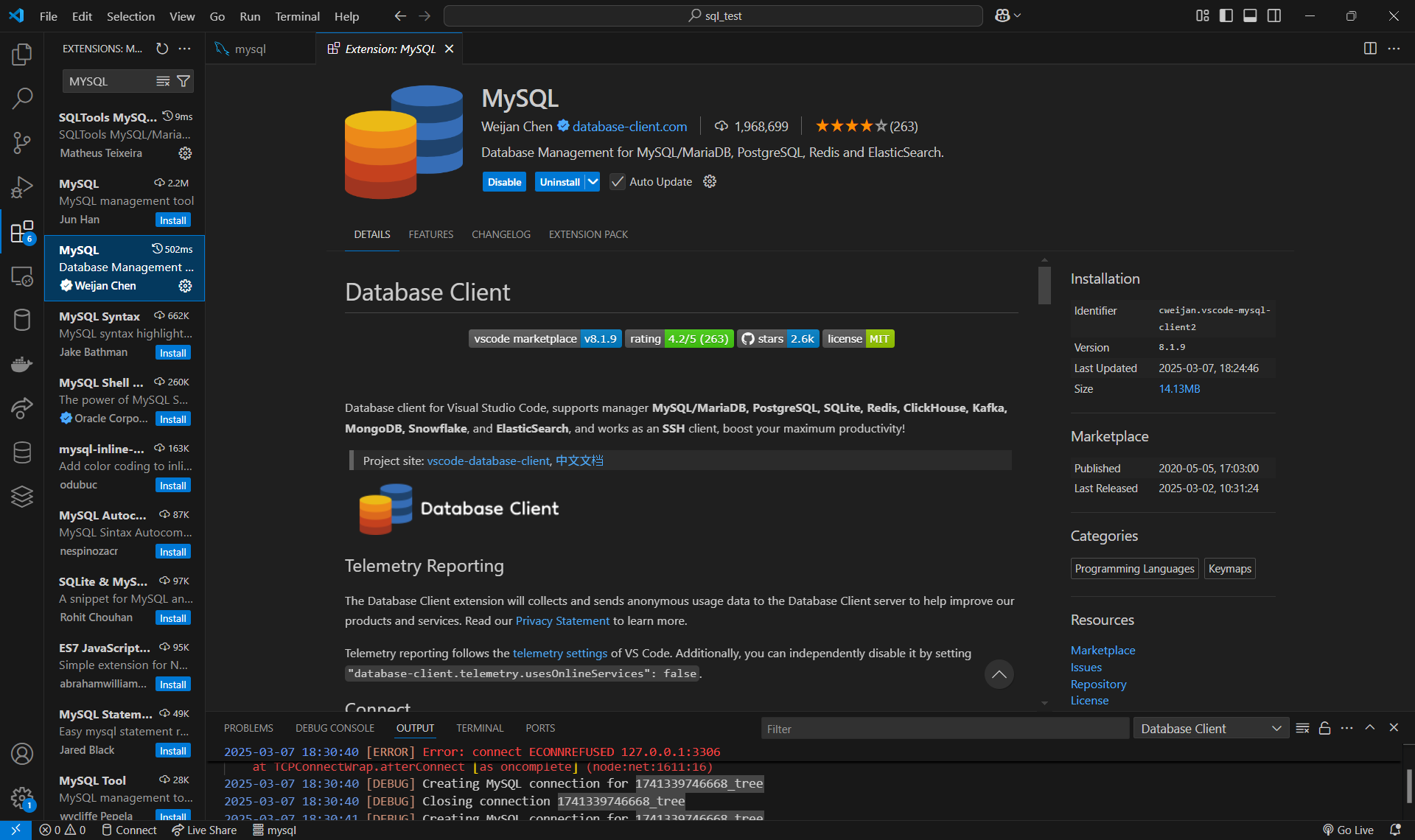The height and width of the screenshot is (840, 1415).
Task: Toggle the primary side bar layout
Action: 1226,15
